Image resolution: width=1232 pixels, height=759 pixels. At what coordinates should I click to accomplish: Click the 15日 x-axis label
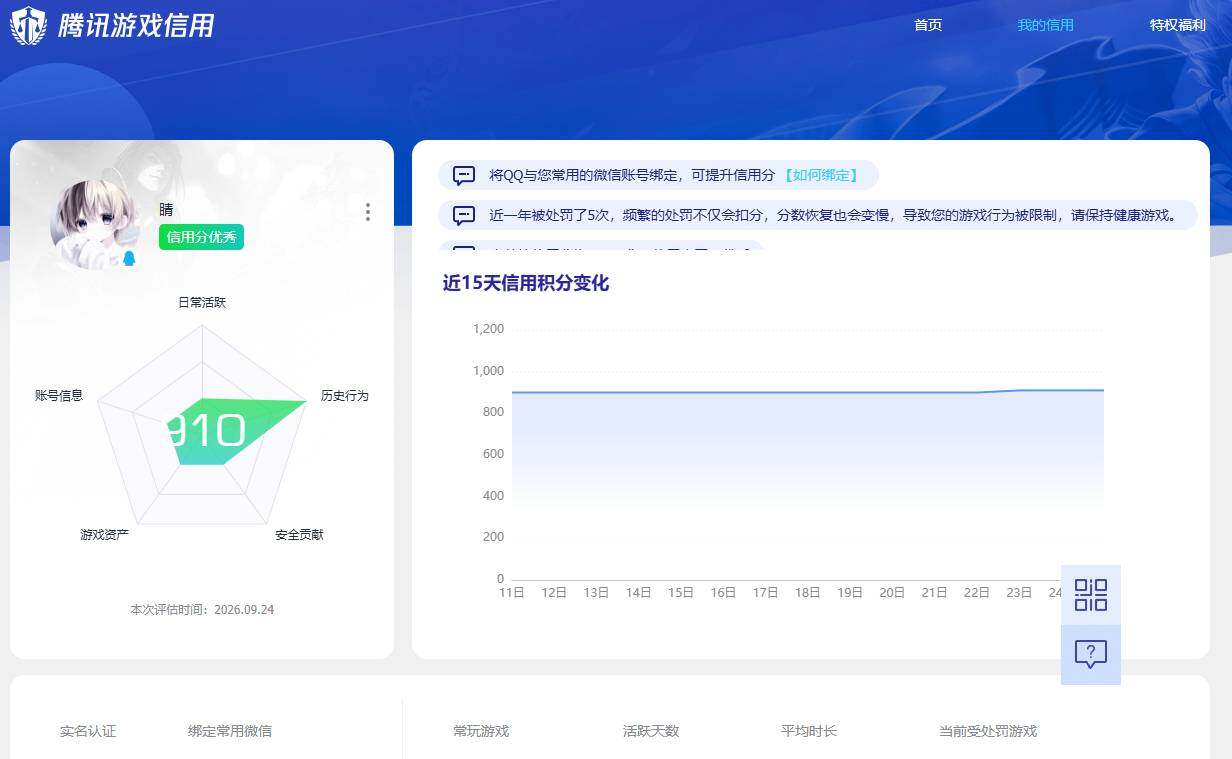tap(681, 592)
